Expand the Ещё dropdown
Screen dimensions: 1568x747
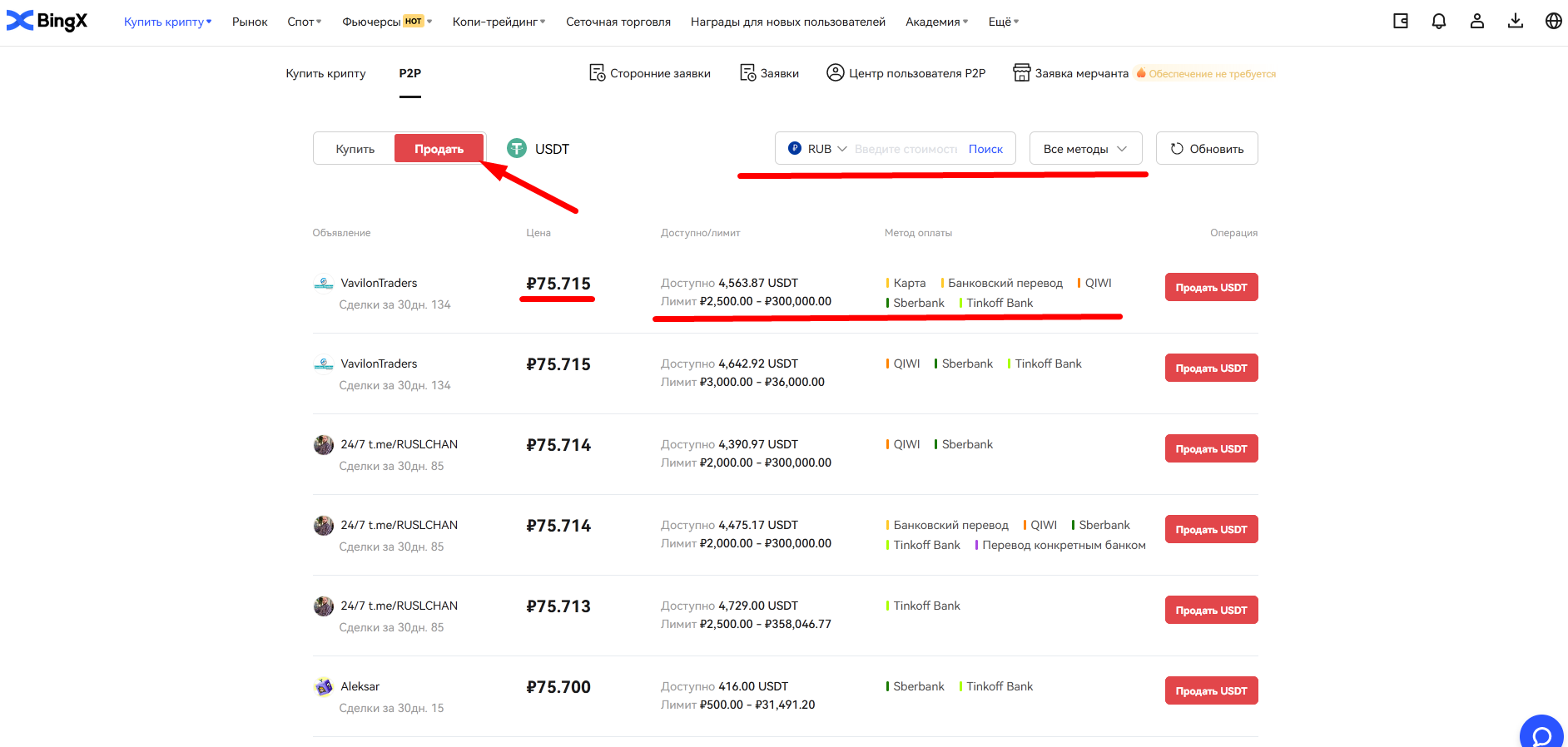click(x=1004, y=22)
